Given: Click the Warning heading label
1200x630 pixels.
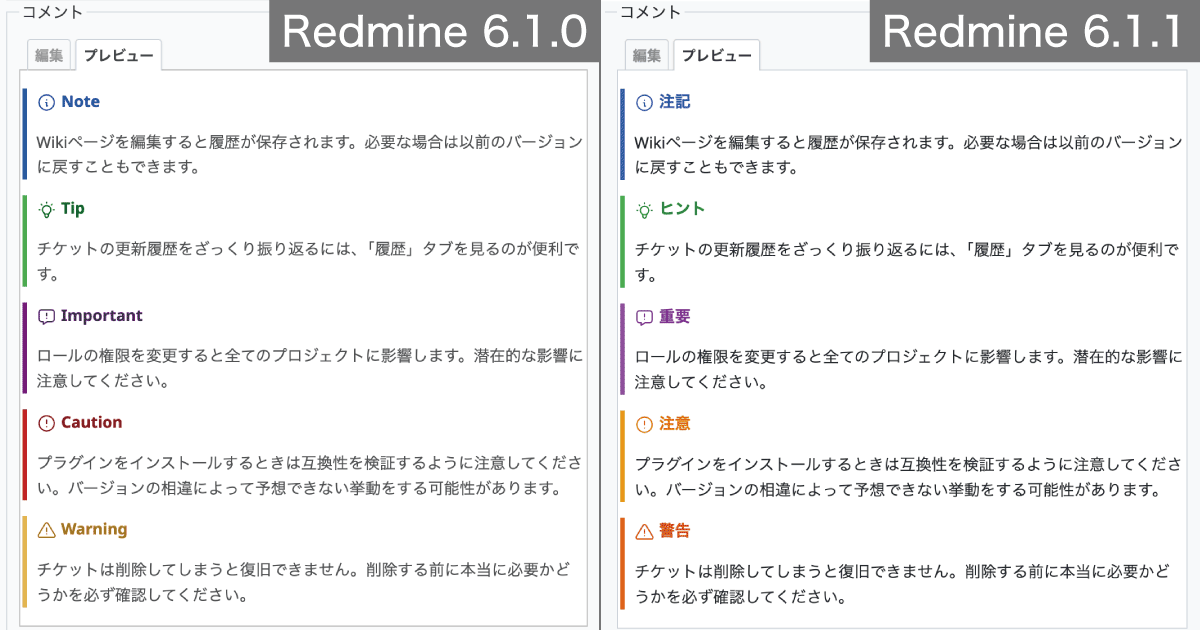Looking at the screenshot, I should (94, 529).
